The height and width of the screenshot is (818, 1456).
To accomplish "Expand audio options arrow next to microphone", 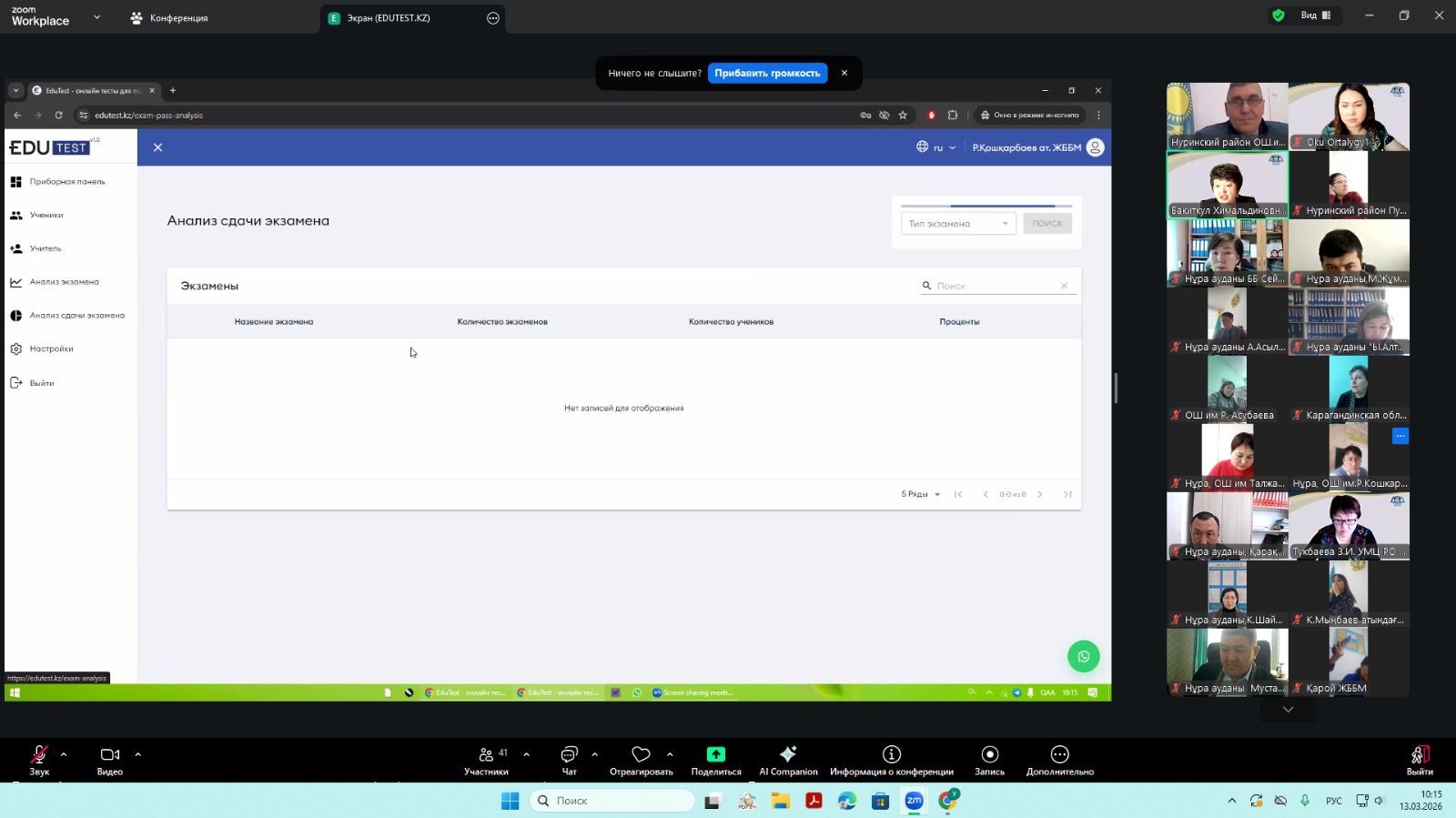I will 64,754.
